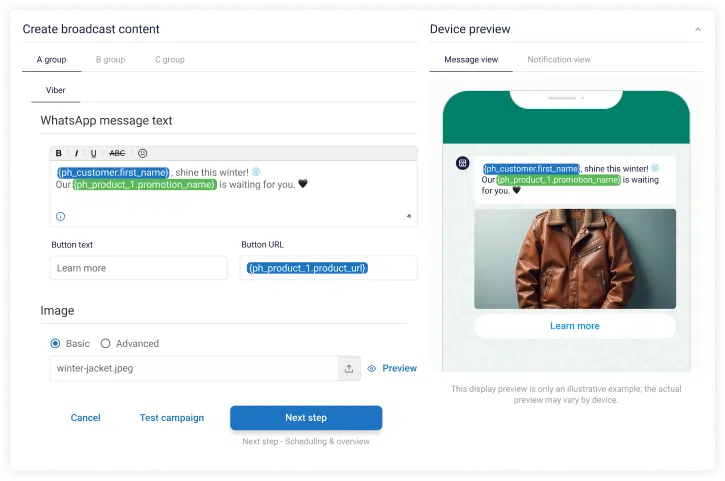Open the Notification view tab
Viewport: 725px width, 481px height.
[x=558, y=60]
